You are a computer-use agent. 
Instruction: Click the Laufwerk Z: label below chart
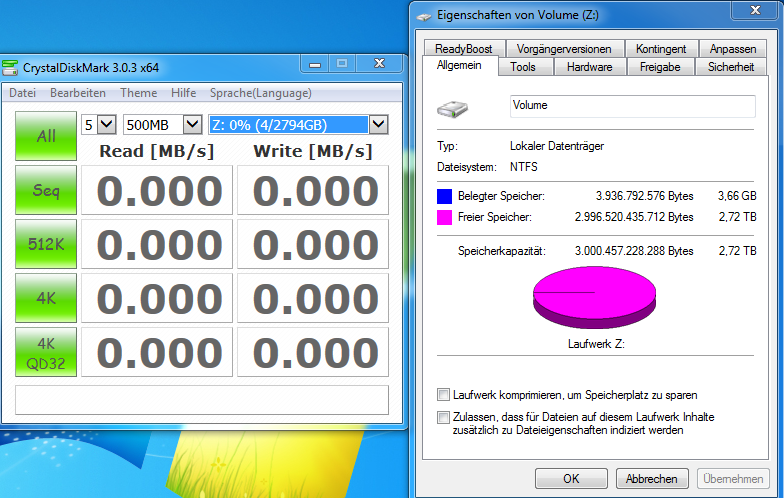coord(596,344)
